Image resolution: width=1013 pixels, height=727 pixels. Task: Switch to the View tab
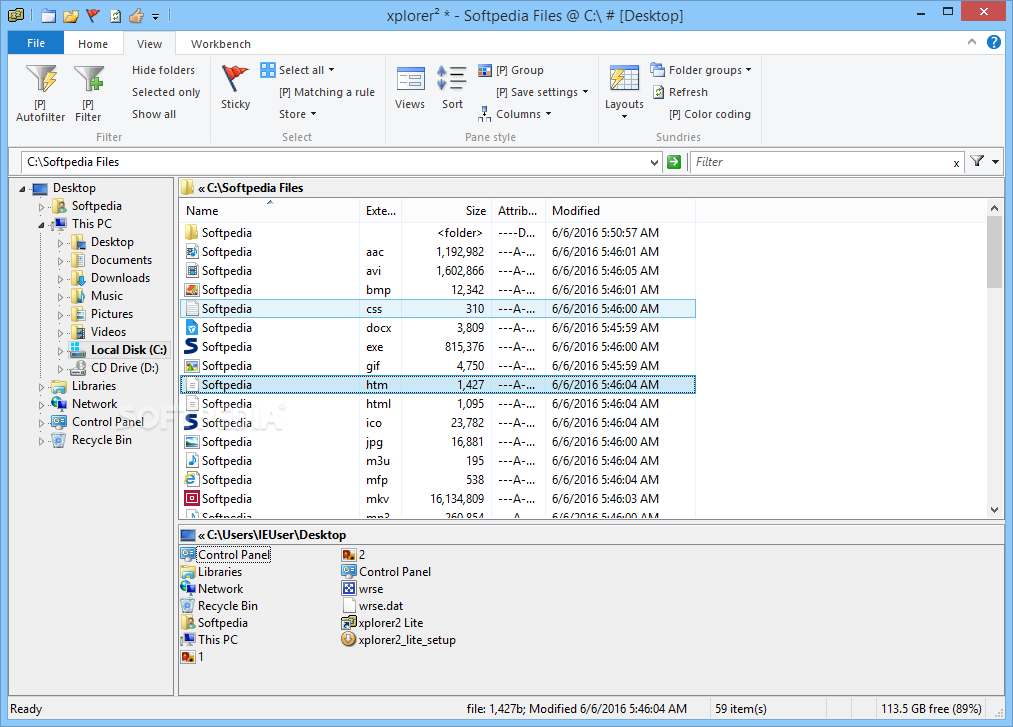[149, 44]
